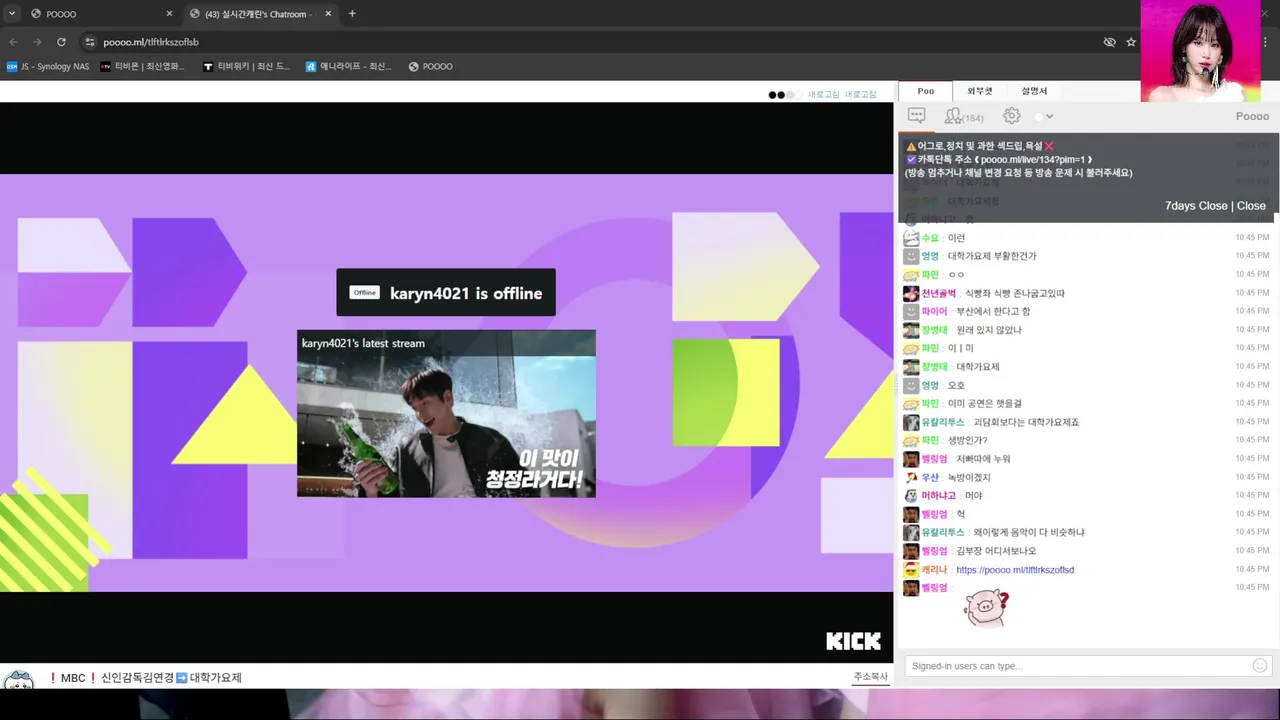Click message '원래 있지 않았나'
This screenshot has height=720, width=1280.
(989, 330)
